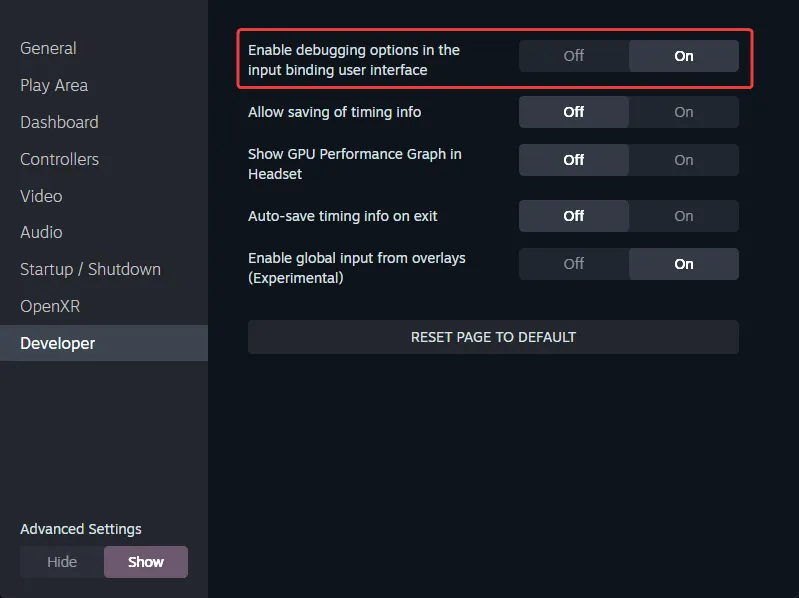
Task: Open the Dashboard settings page
Action: coord(59,122)
